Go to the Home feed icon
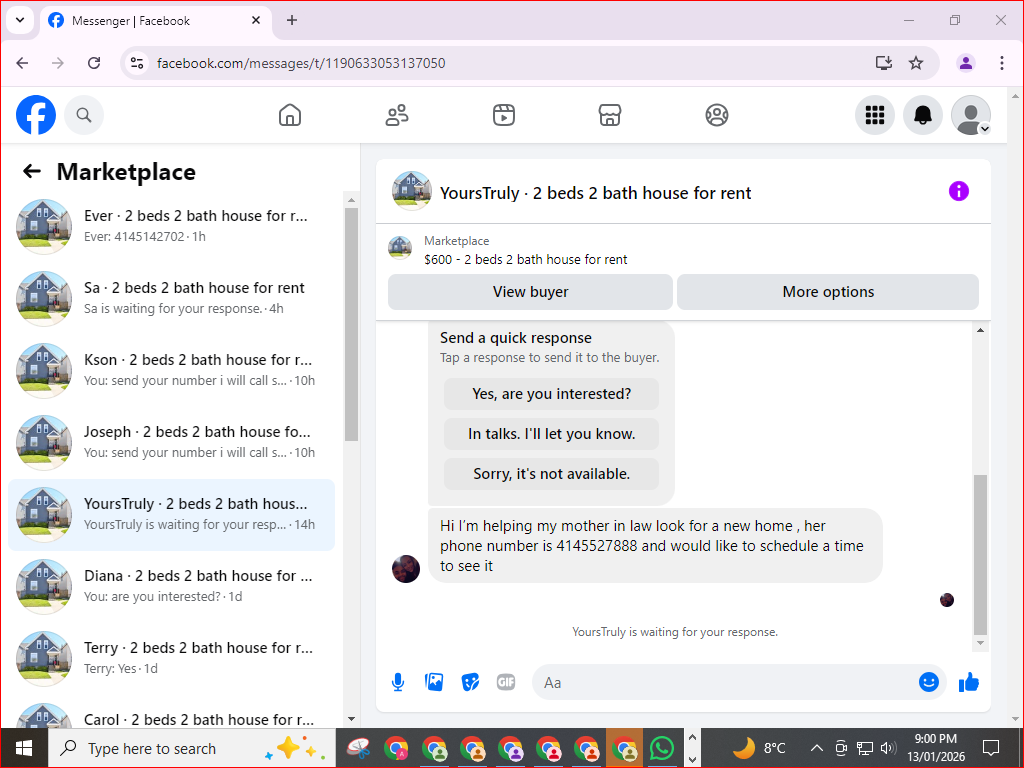The width and height of the screenshot is (1024, 768). point(290,115)
